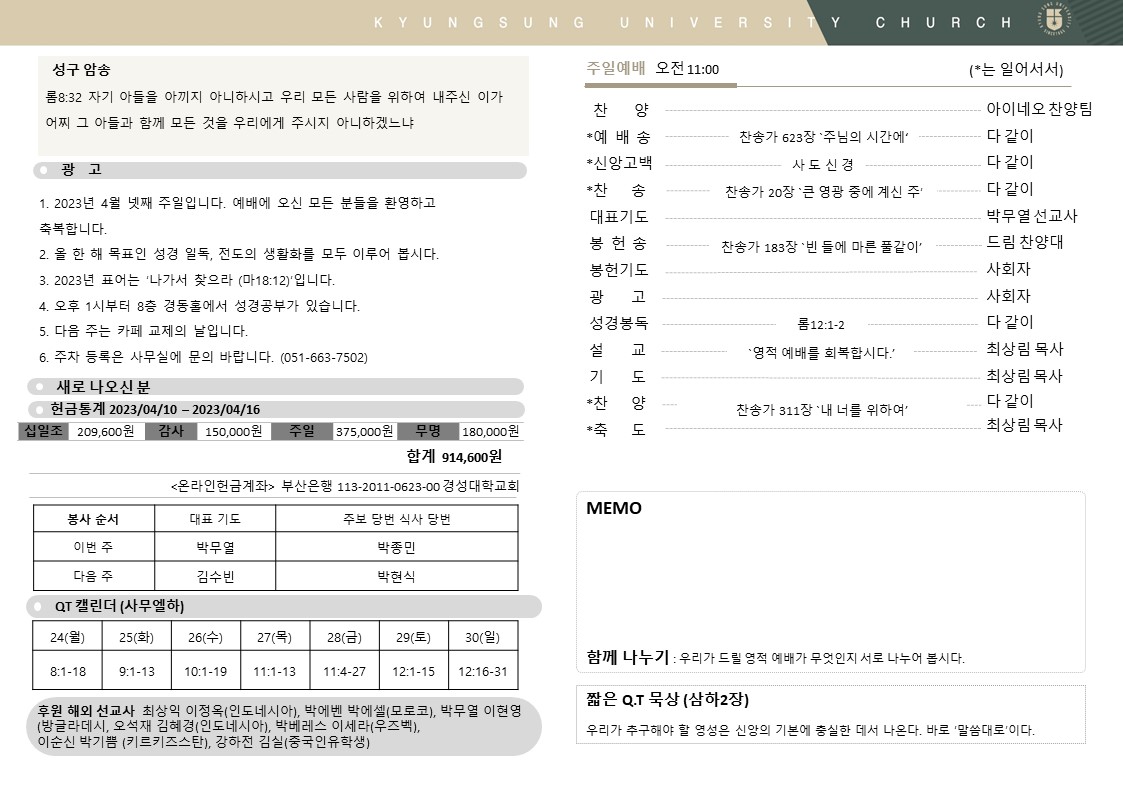Screen dimensions: 1123x794
Task: Click '박현식' in the 다음 주 row
Action: pos(397,576)
